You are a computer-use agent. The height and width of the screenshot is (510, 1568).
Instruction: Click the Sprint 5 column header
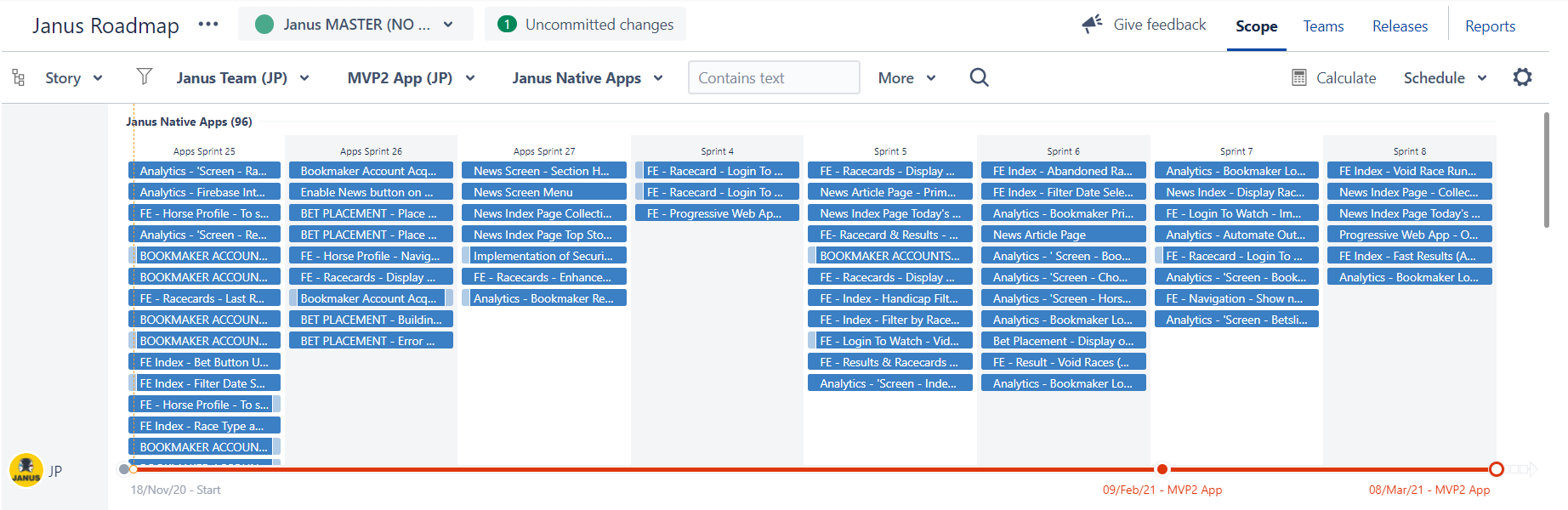click(890, 151)
